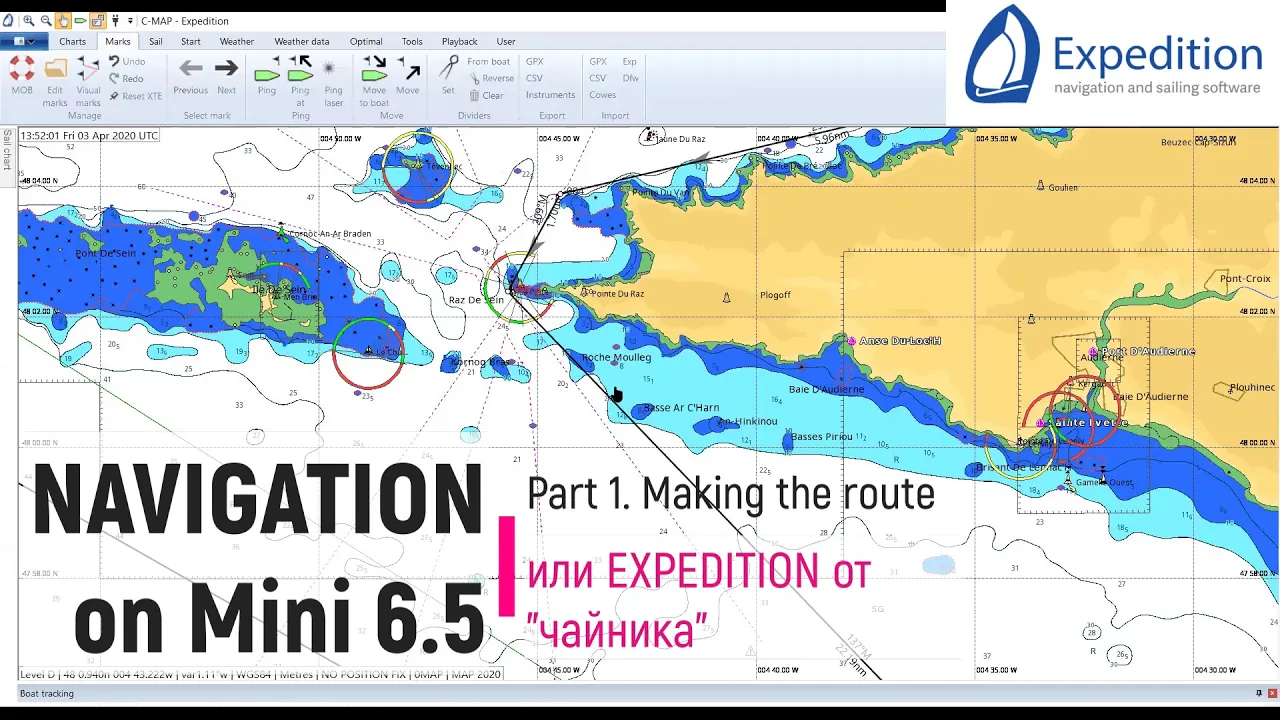Click the zoom in magnifier icon
Viewport: 1280px width, 720px height.
pyautogui.click(x=29, y=20)
